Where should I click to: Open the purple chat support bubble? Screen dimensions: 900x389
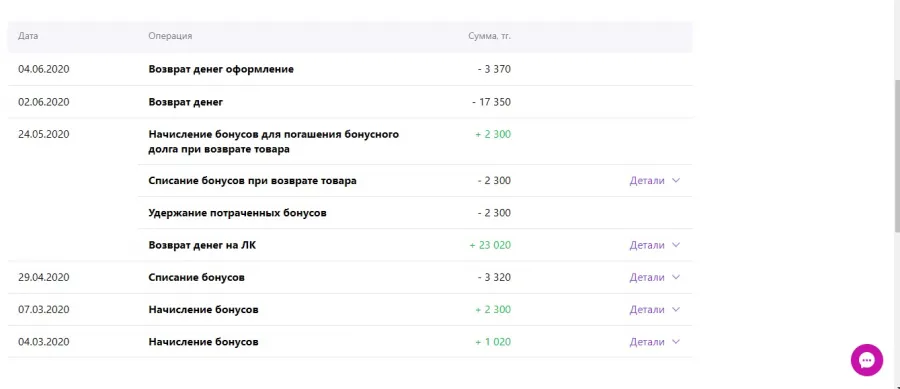(867, 360)
